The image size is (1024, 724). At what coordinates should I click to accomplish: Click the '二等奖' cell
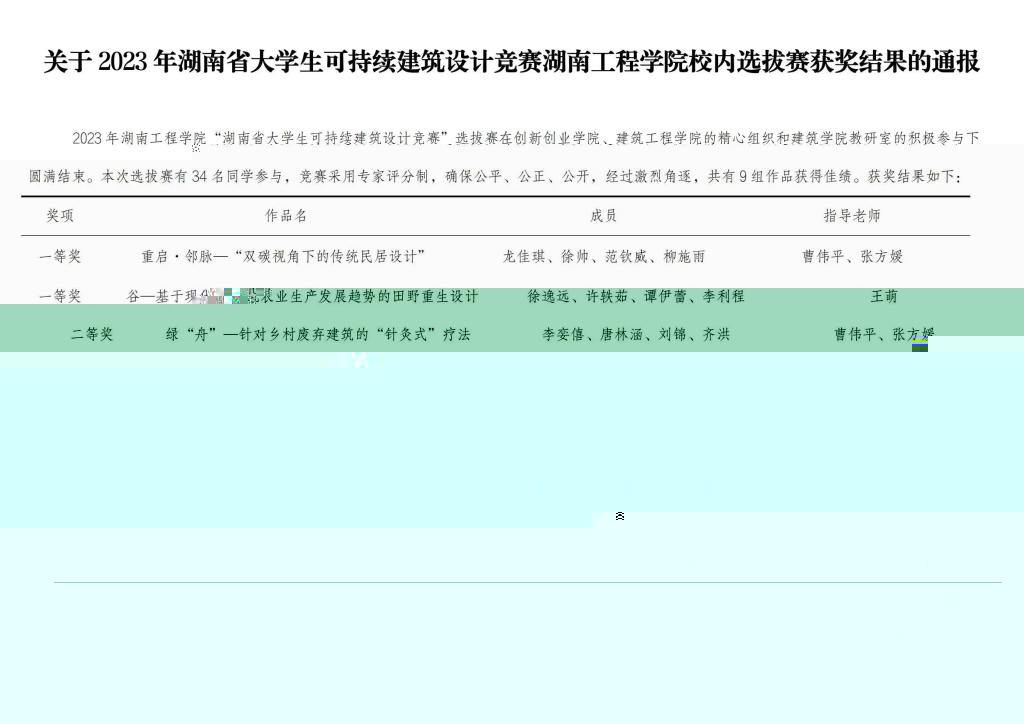click(x=92, y=334)
